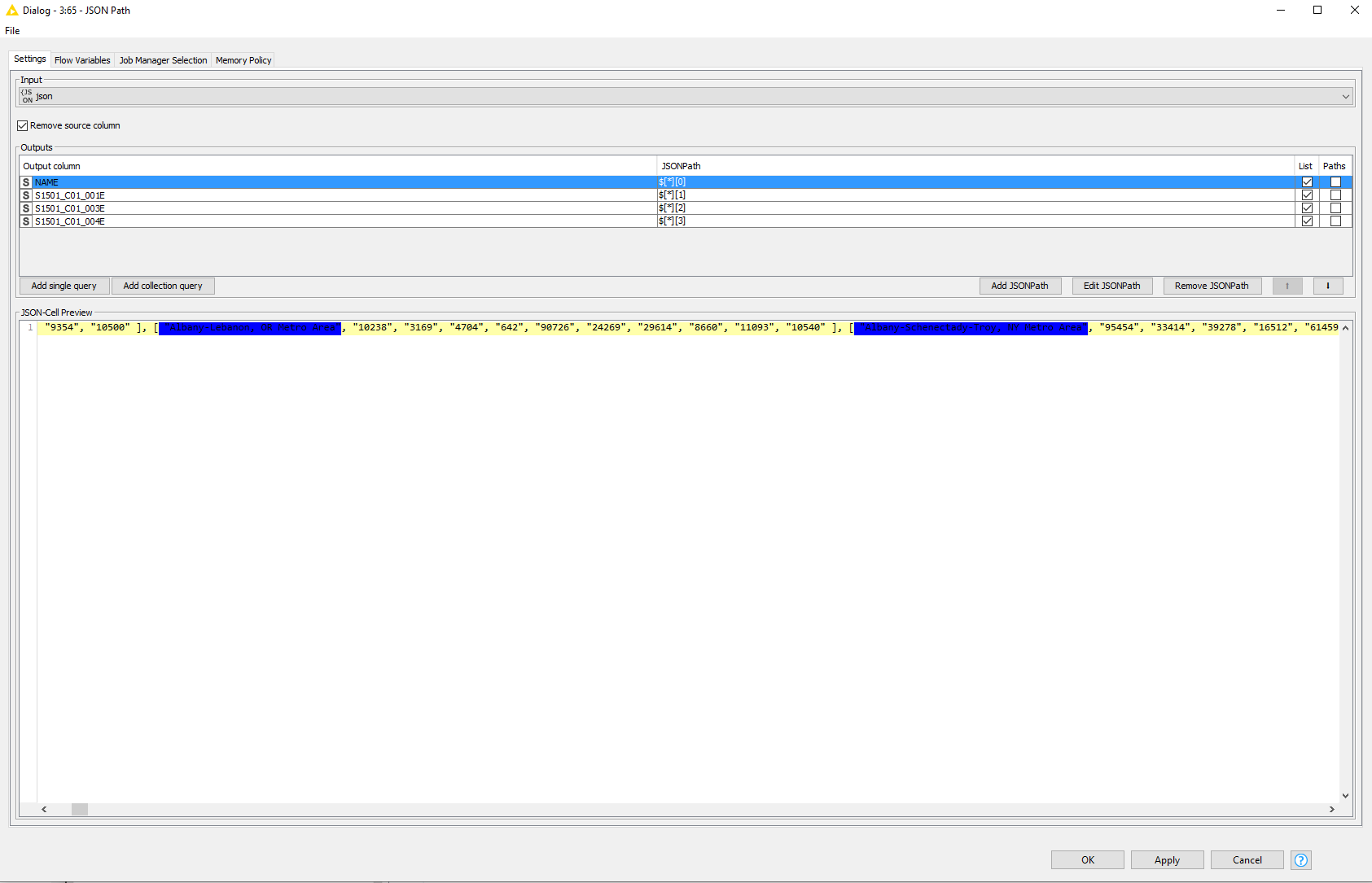Click the JSON icon in the Input field

click(x=27, y=96)
